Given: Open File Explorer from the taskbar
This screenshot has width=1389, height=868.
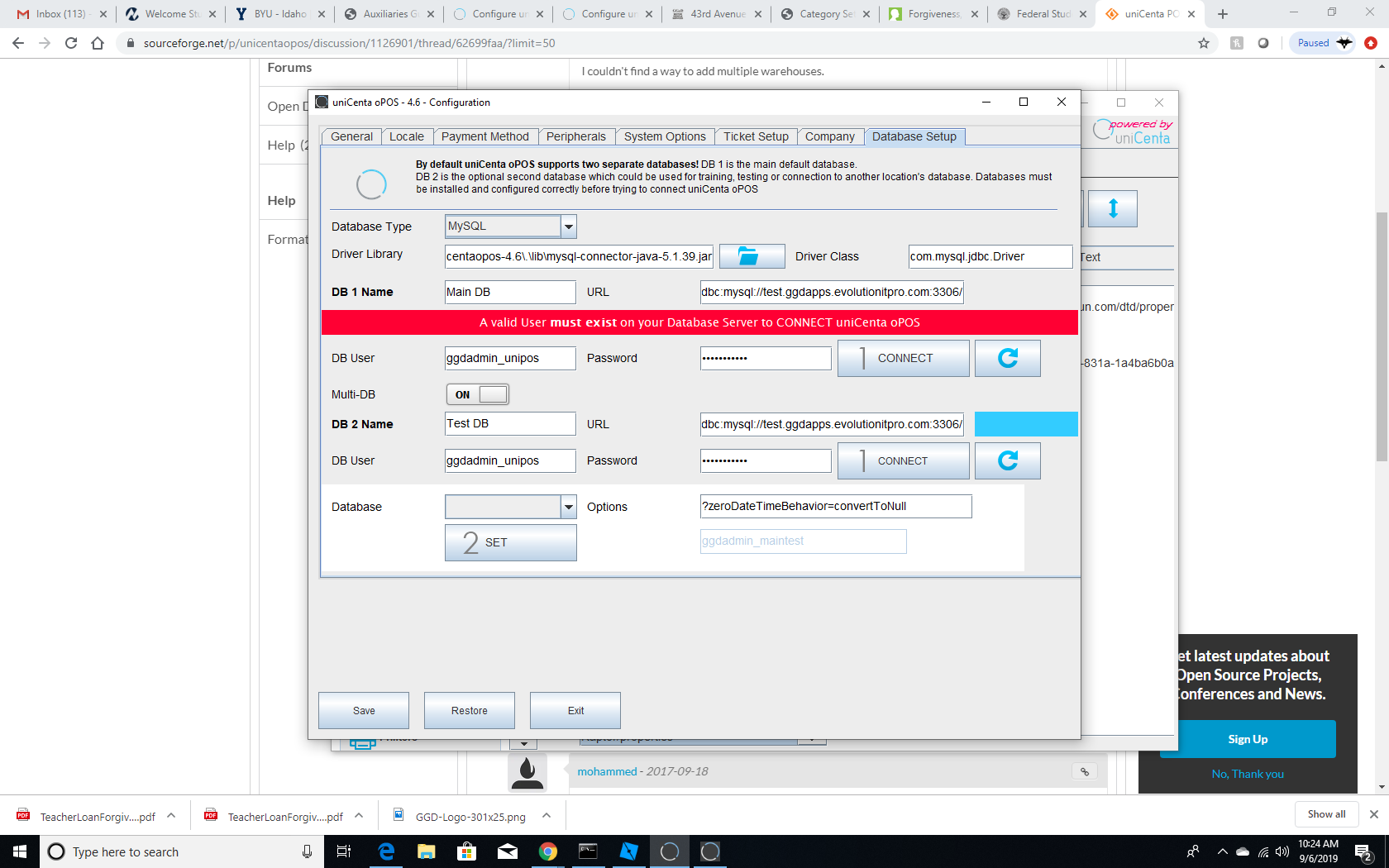Looking at the screenshot, I should [426, 851].
